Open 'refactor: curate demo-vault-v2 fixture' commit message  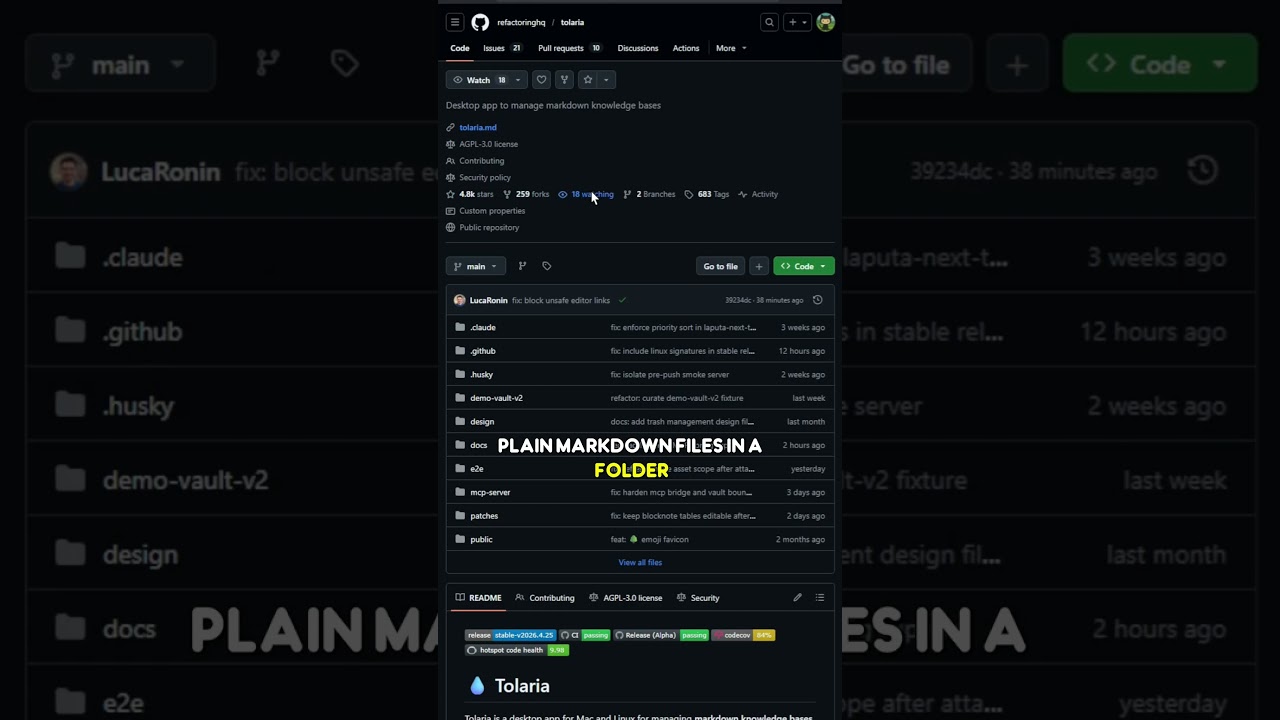(x=677, y=398)
